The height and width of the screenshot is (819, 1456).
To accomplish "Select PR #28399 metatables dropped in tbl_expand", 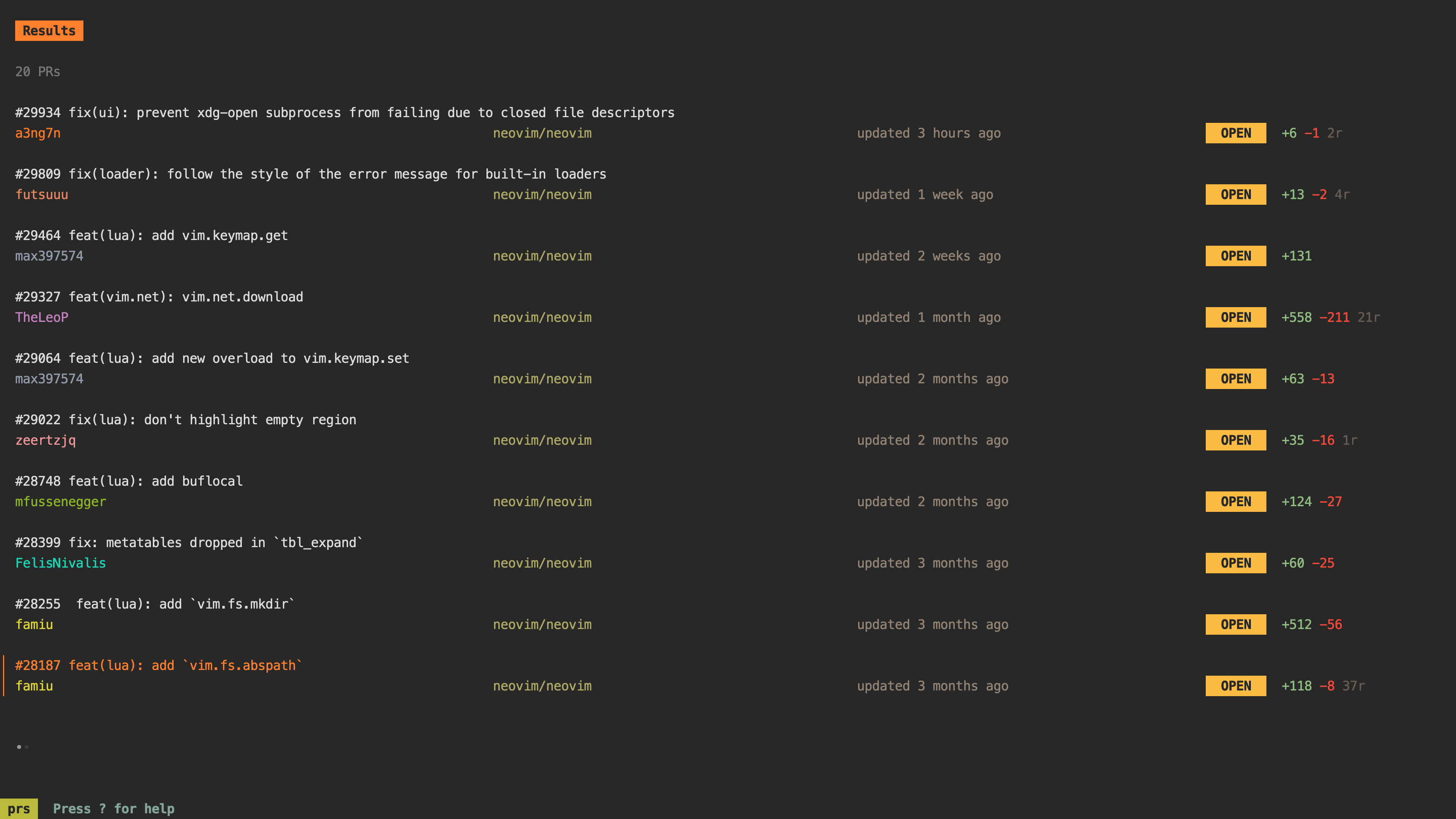I will coord(189,543).
